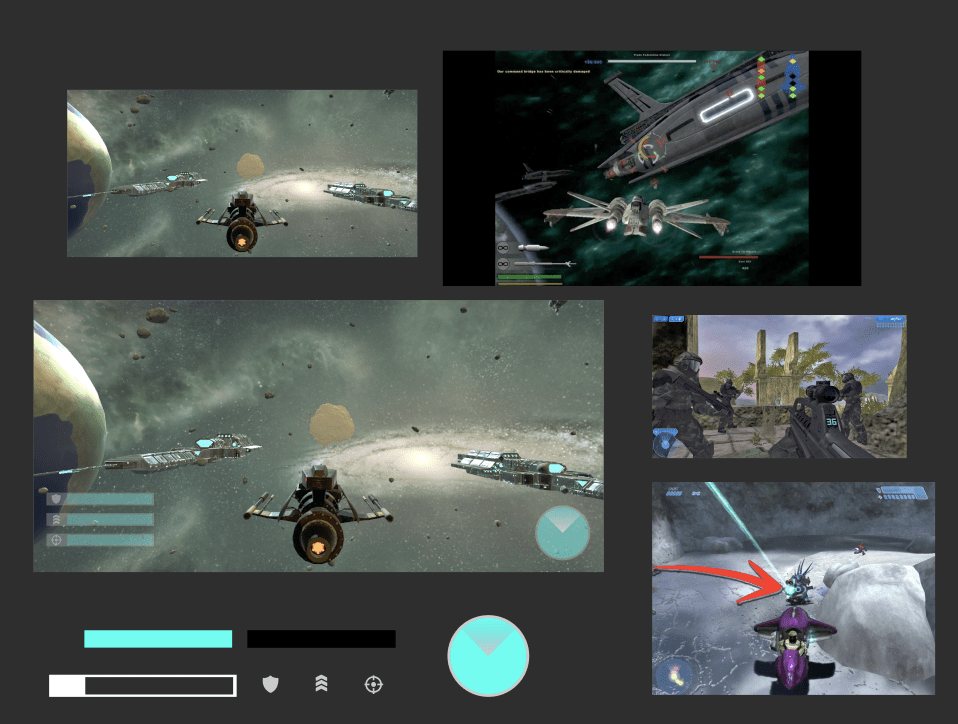
Task: Select the standalone shield icon below the bars
Action: click(x=270, y=684)
